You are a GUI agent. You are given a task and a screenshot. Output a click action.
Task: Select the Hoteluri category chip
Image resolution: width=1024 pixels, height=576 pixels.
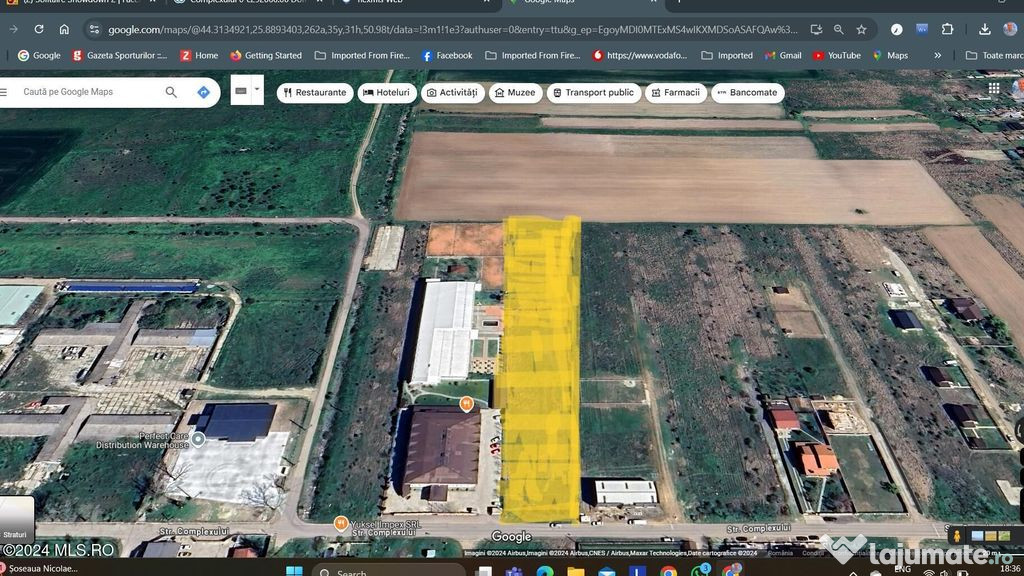click(387, 93)
